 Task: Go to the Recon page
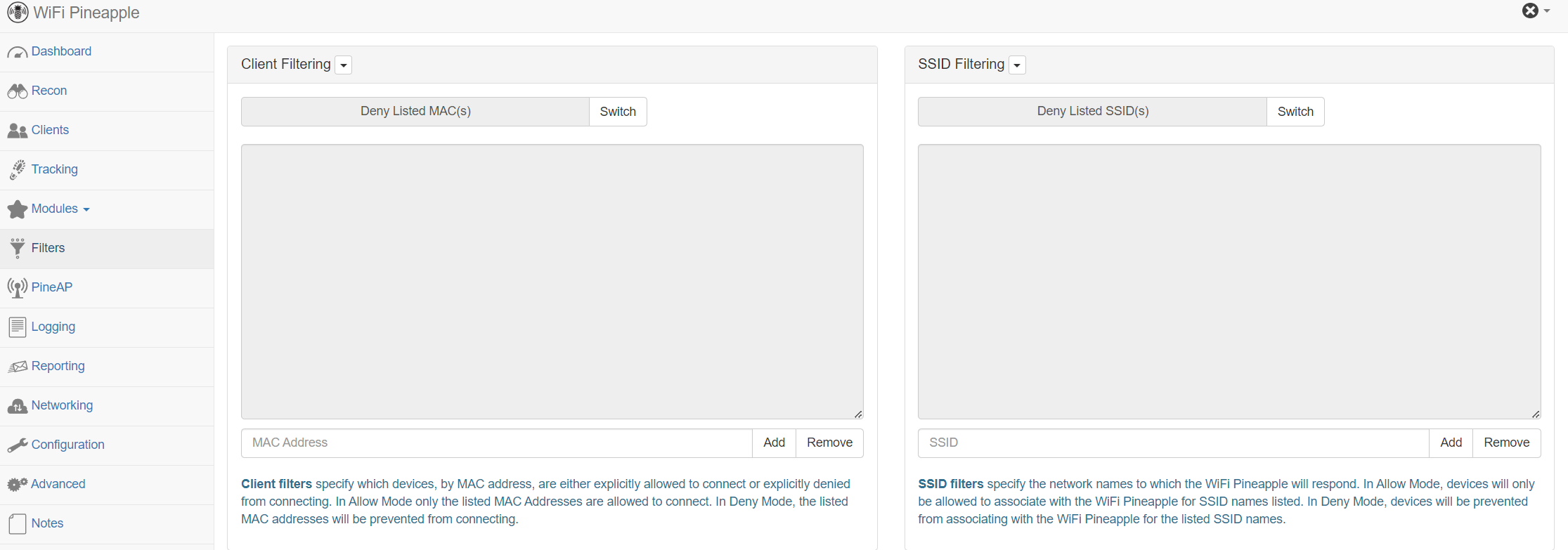coord(49,91)
